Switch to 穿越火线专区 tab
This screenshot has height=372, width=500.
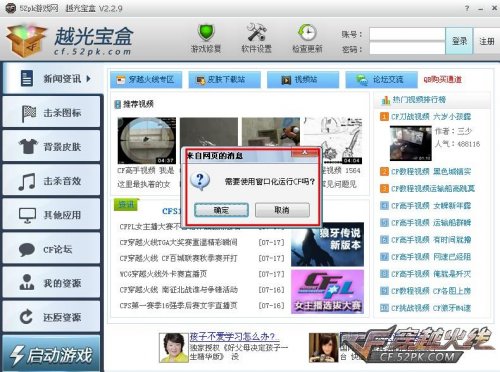coord(146,80)
